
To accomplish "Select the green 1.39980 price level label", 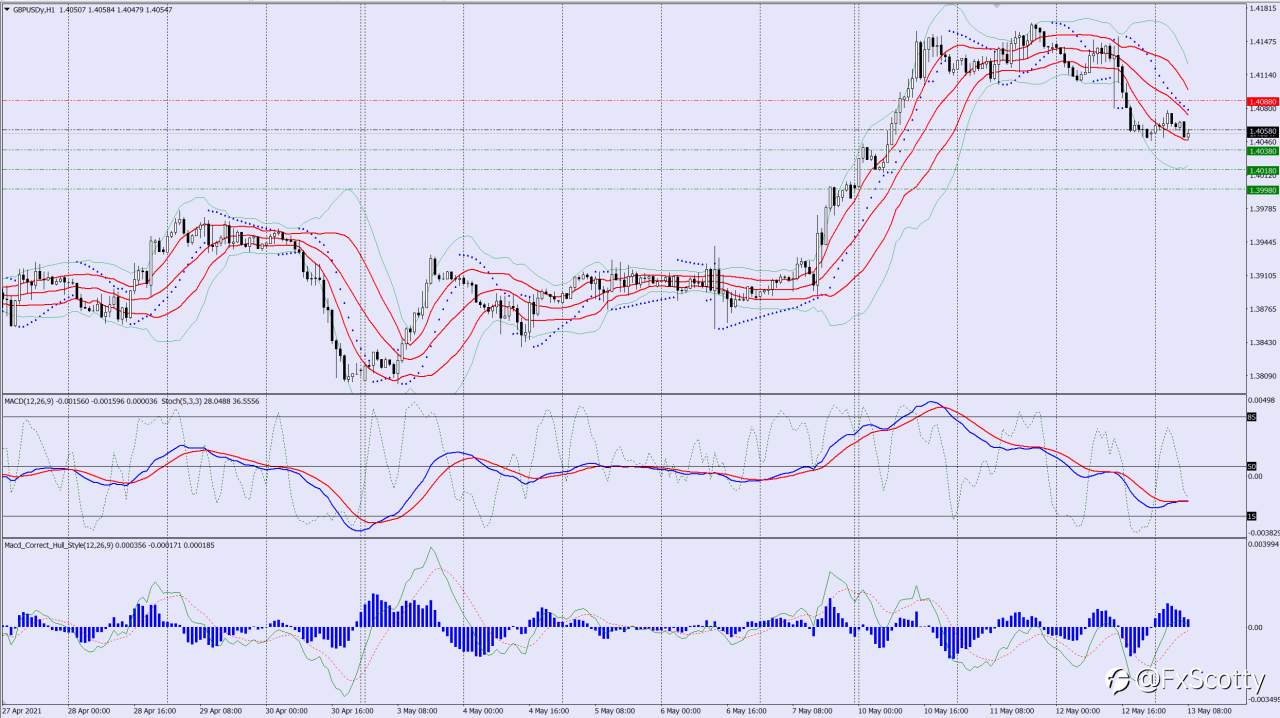I will [x=1262, y=190].
